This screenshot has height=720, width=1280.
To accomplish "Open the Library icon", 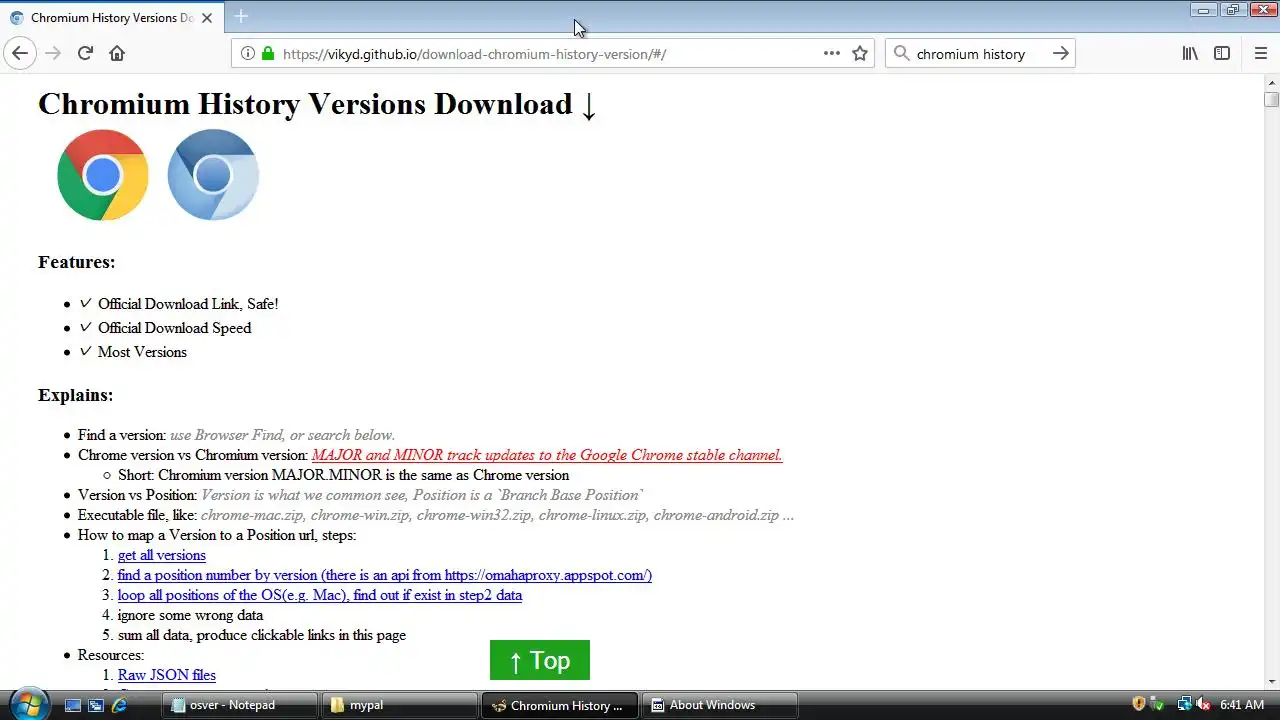I will click(1190, 53).
